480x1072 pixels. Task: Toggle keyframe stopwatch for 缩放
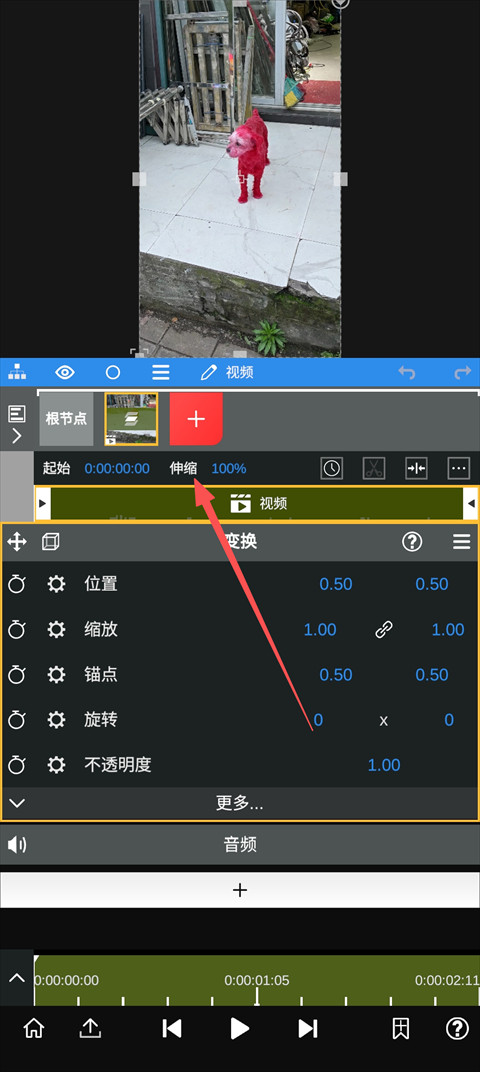pyautogui.click(x=17, y=629)
